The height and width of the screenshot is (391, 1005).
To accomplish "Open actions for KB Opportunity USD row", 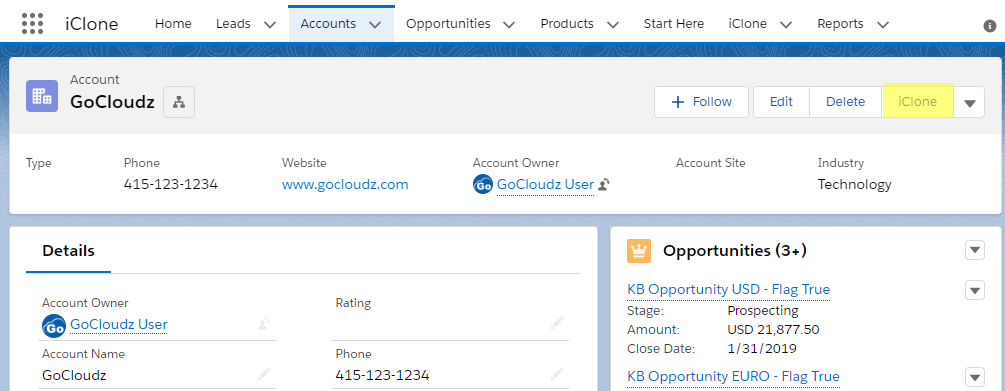I will point(975,290).
